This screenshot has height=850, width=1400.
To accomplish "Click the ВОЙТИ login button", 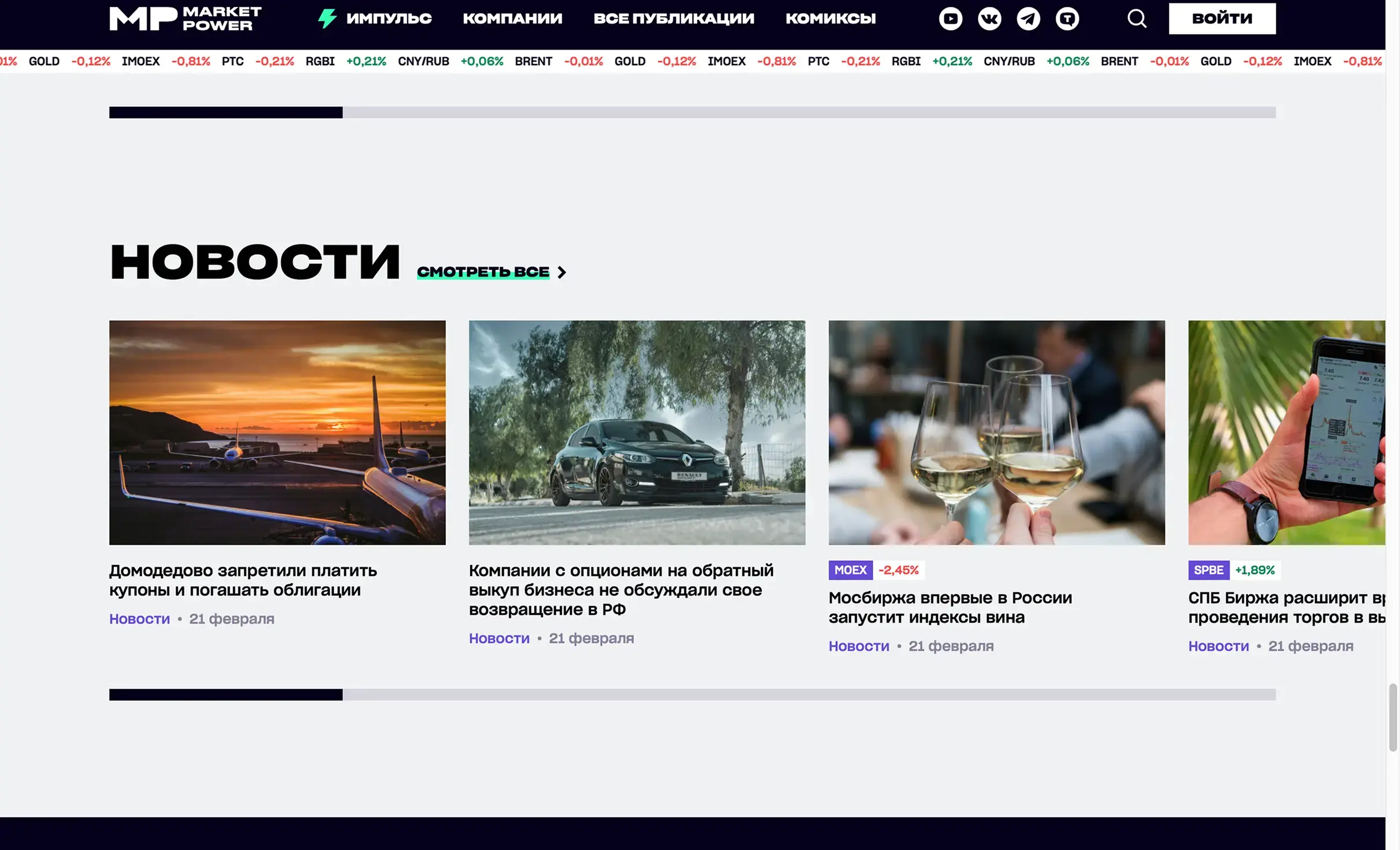I will click(1222, 18).
